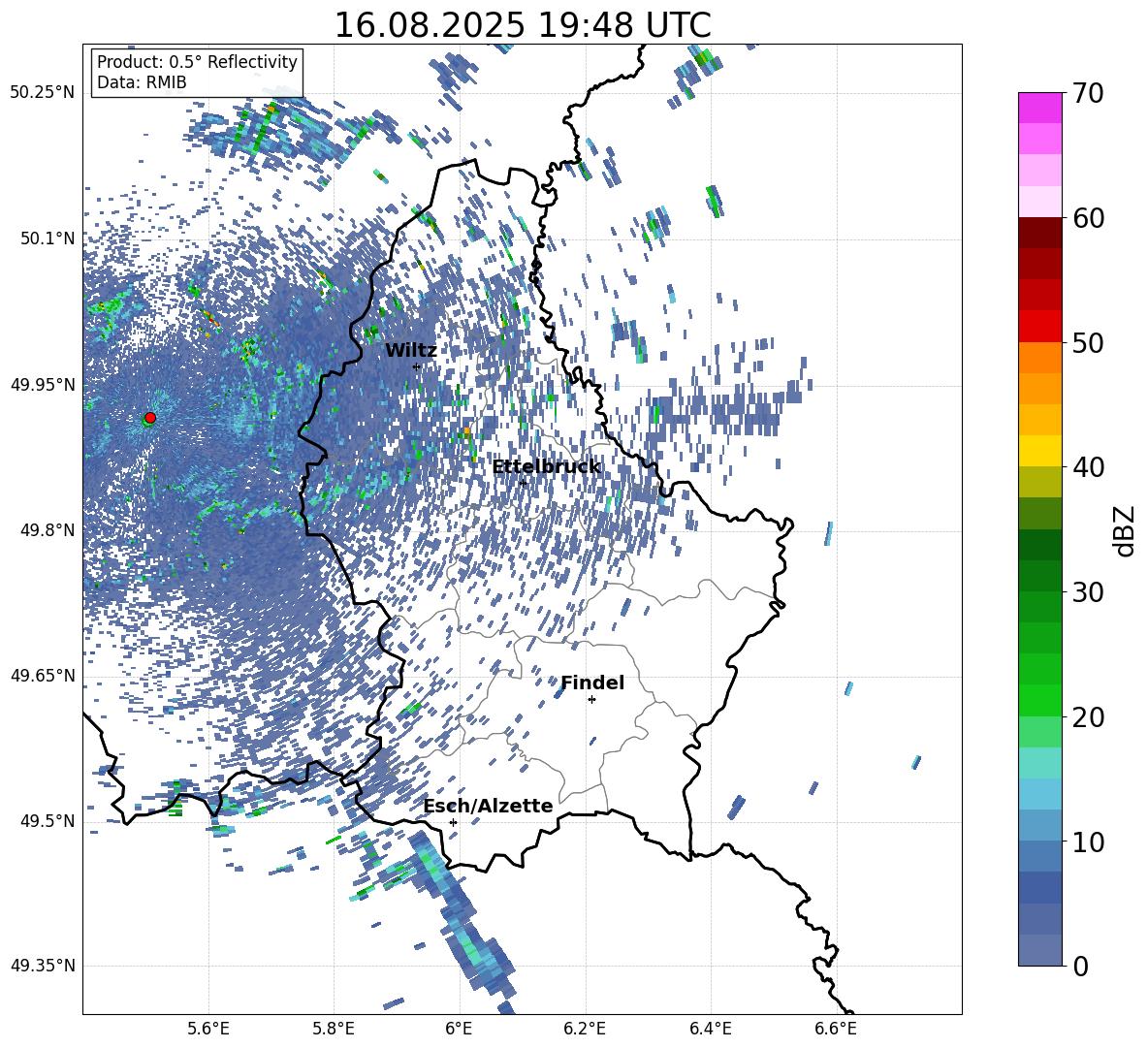Click the 6.4°E longitude label
The height and width of the screenshot is (1048, 1148).
click(x=710, y=1029)
